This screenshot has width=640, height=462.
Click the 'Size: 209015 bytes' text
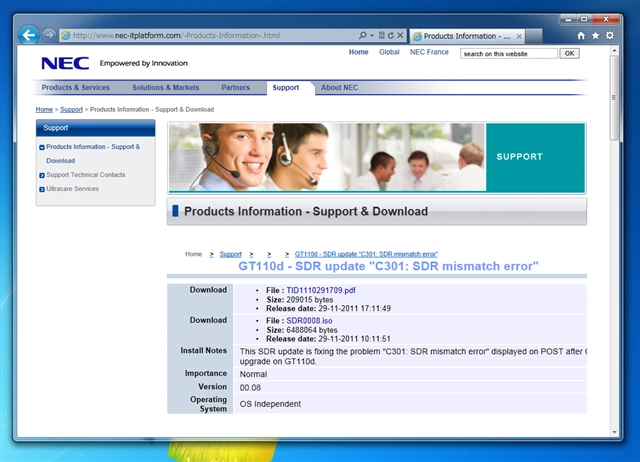click(300, 300)
